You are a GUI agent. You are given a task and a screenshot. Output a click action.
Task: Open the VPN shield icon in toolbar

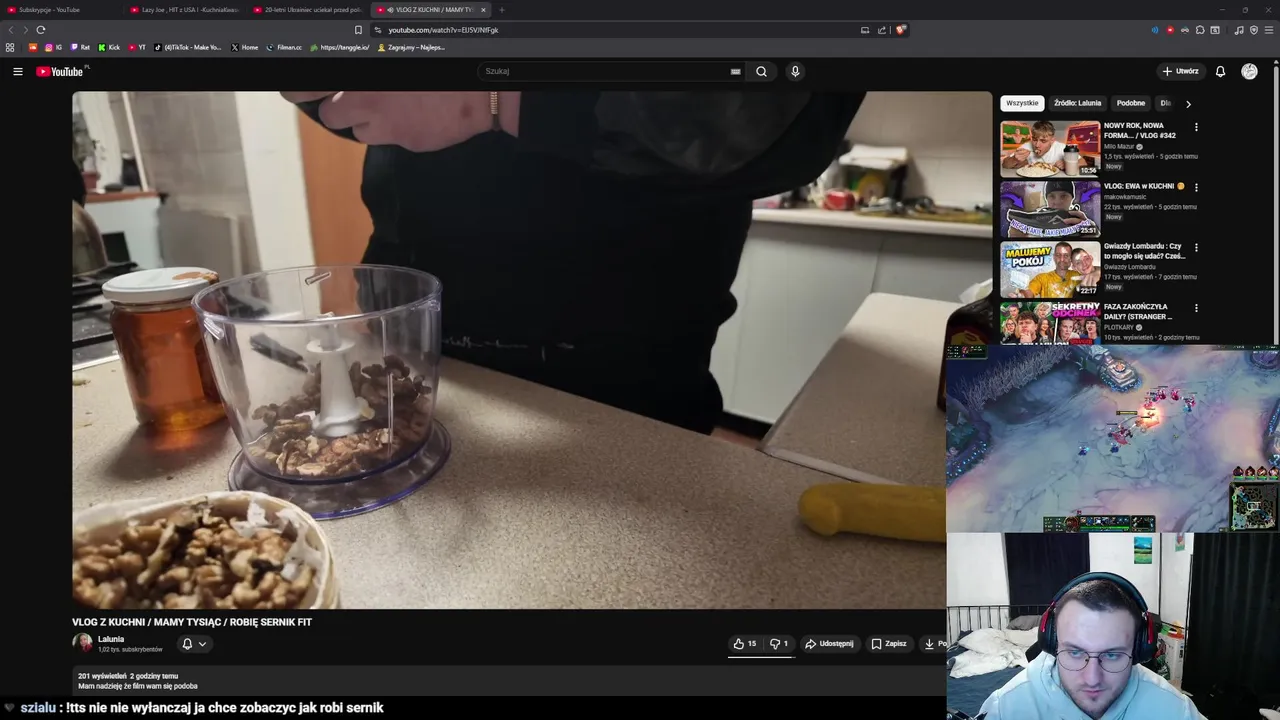point(1254,30)
